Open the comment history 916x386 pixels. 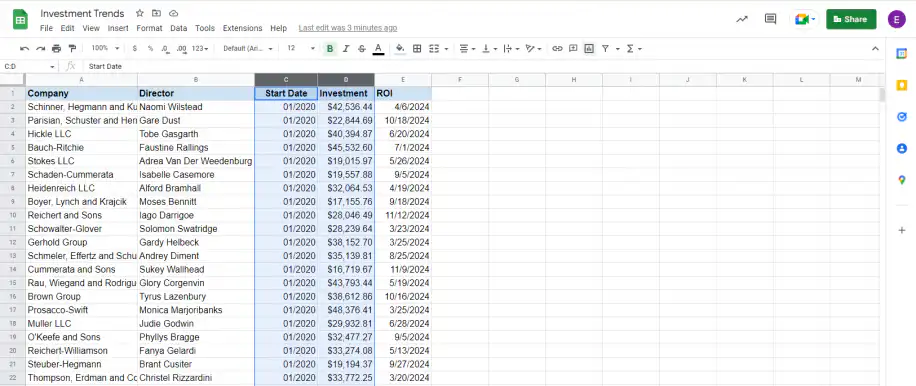coord(771,19)
